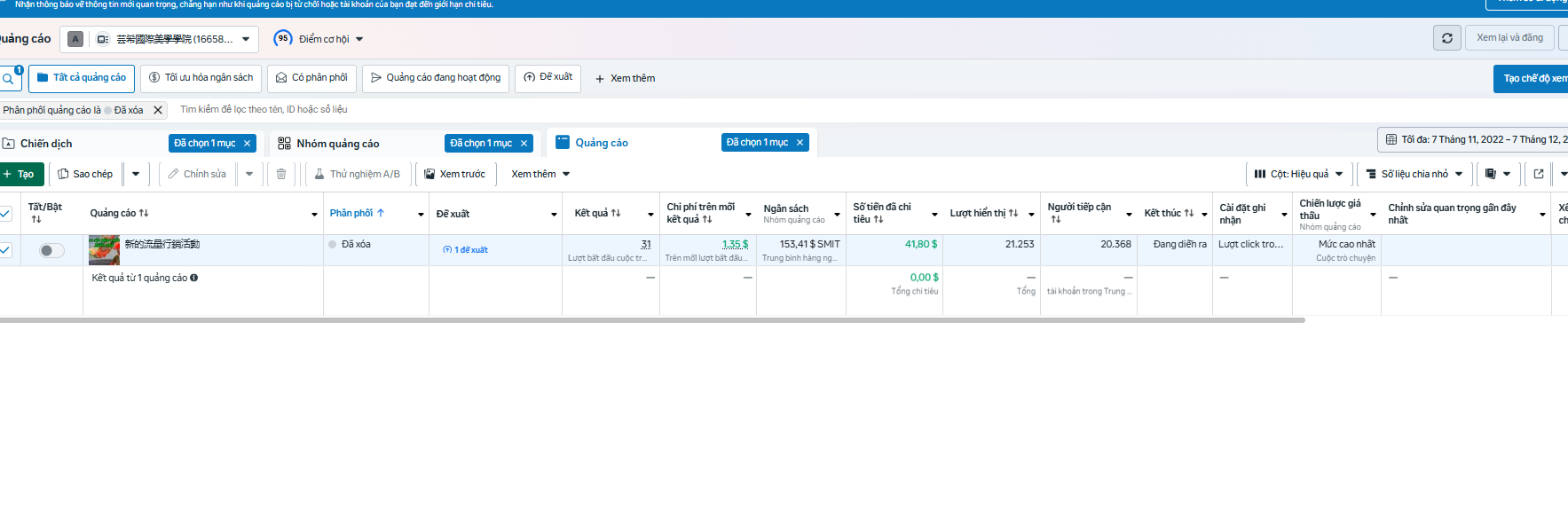Clear the Chiến dịch selected item badge

tap(248, 143)
